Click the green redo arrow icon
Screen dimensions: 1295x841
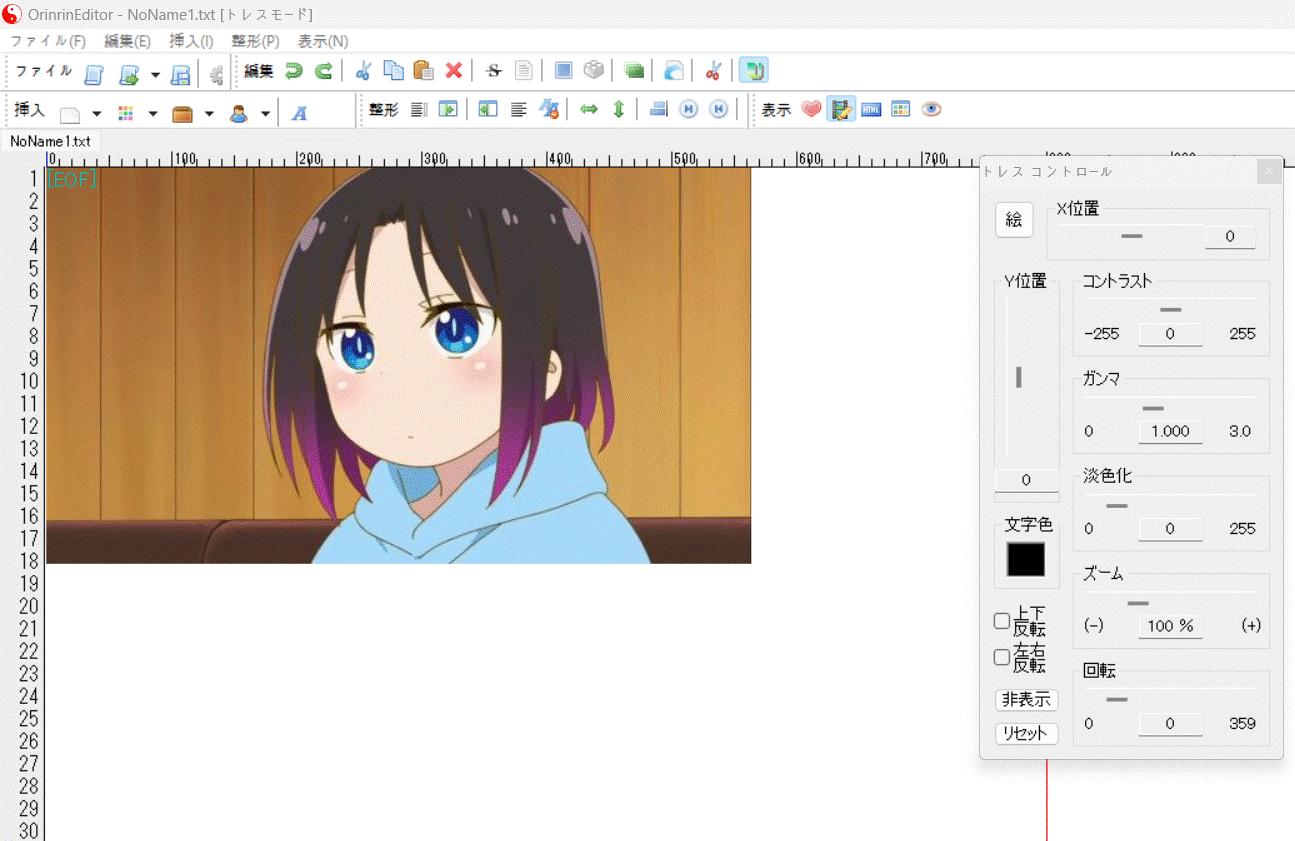tap(324, 71)
